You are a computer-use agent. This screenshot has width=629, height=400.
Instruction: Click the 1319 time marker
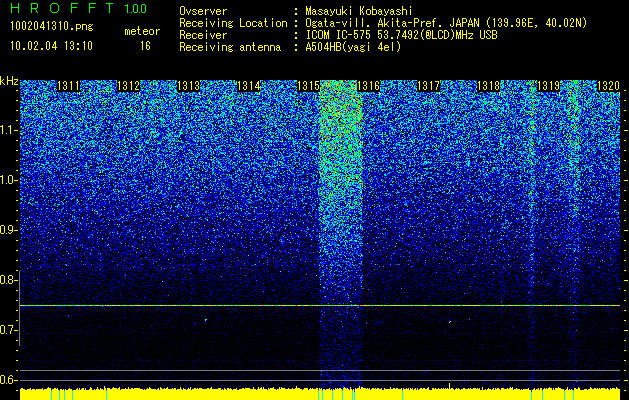coord(548,86)
